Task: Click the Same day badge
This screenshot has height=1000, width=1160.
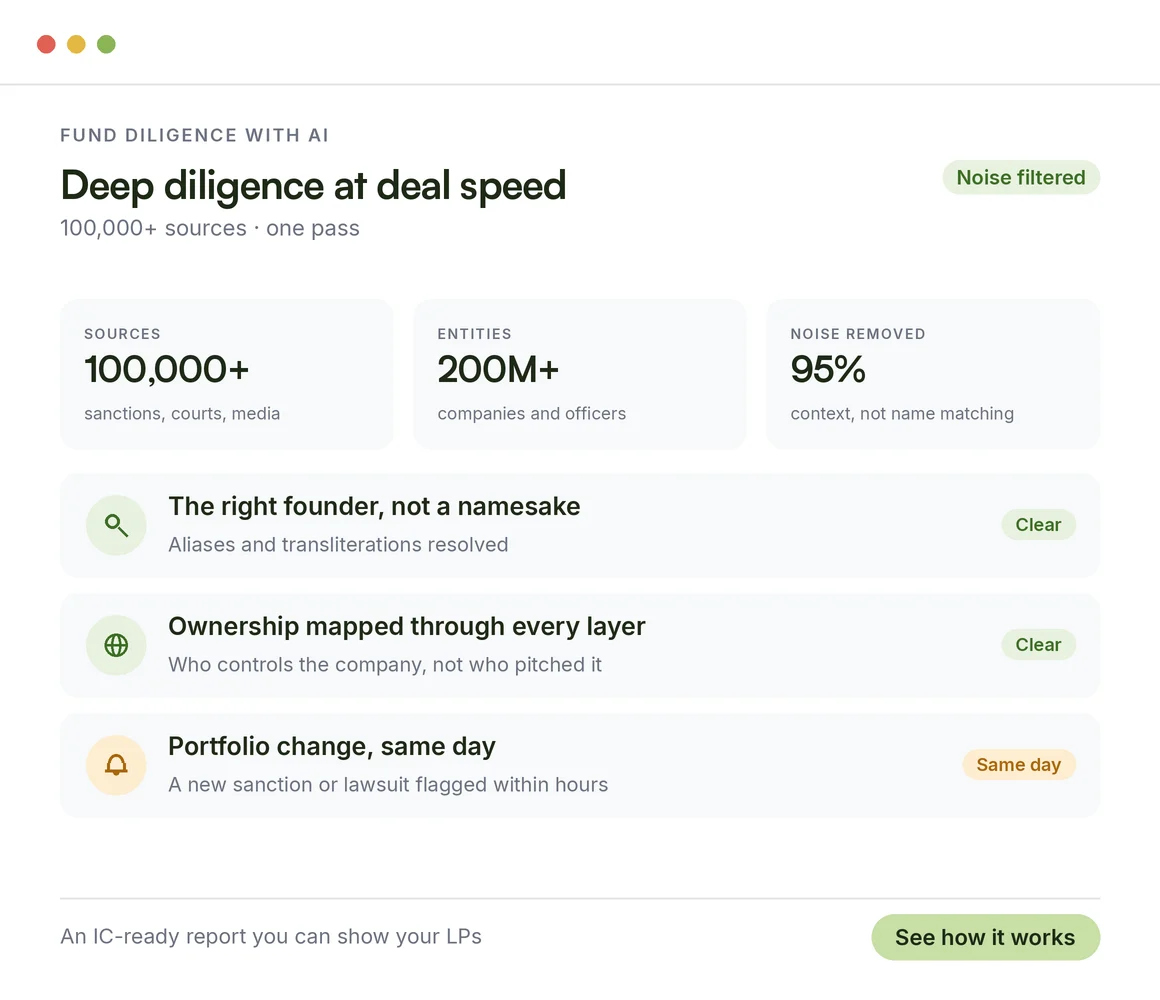Action: (x=1019, y=764)
